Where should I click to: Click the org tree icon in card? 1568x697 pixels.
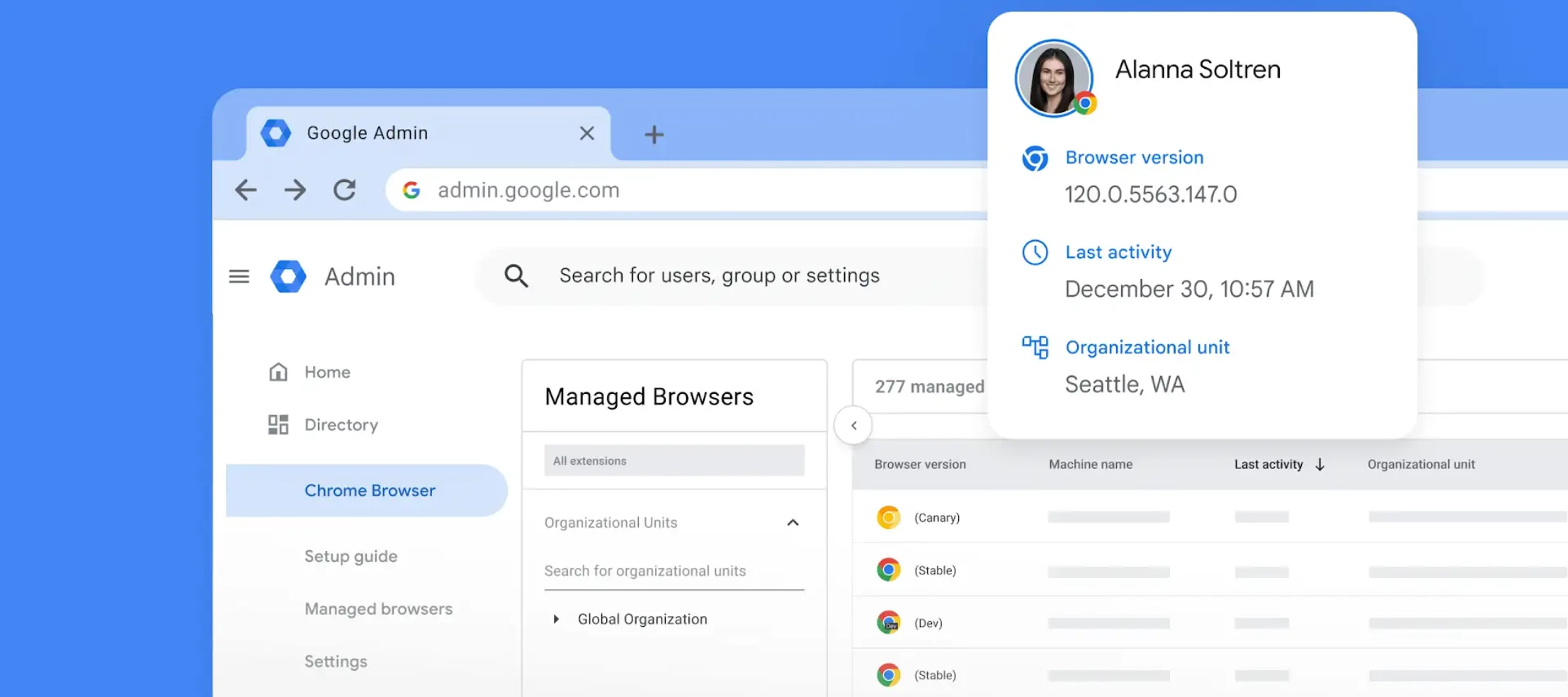1035,347
